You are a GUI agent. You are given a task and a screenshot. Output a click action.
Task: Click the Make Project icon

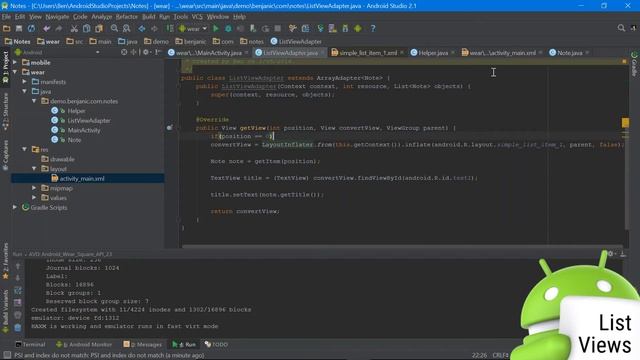coord(170,29)
